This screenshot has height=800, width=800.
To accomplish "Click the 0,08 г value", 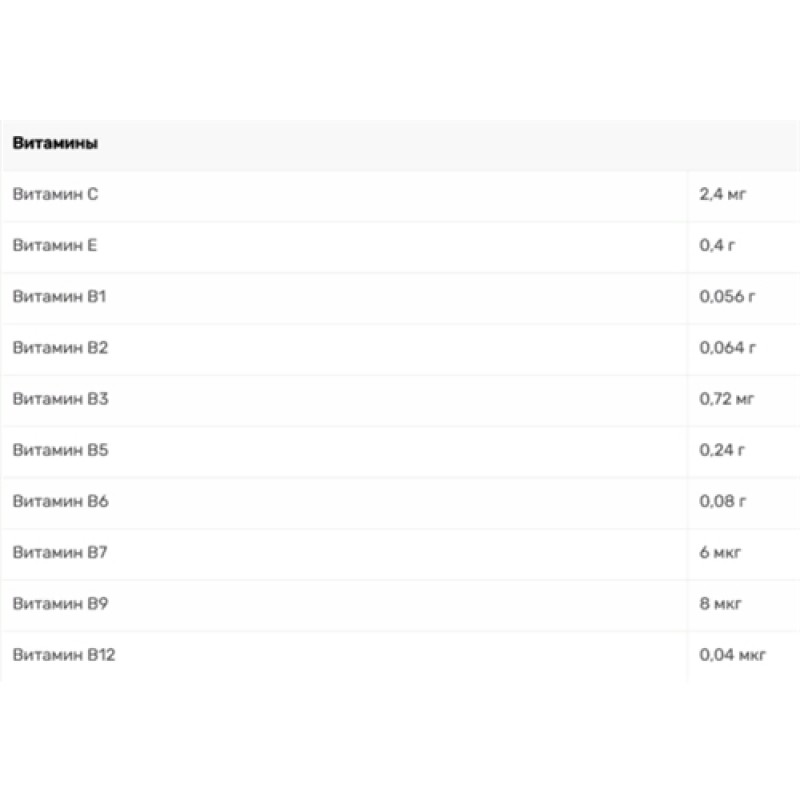I will 722,501.
